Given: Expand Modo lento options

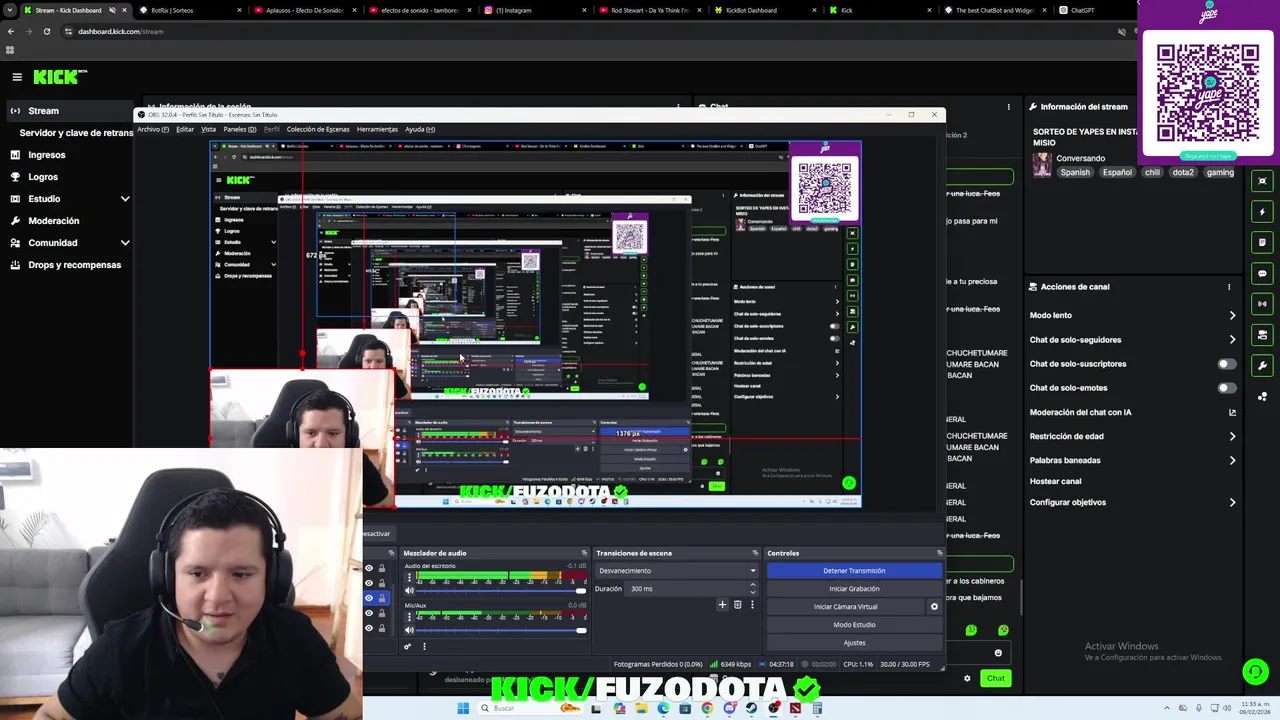Looking at the screenshot, I should coord(1232,315).
